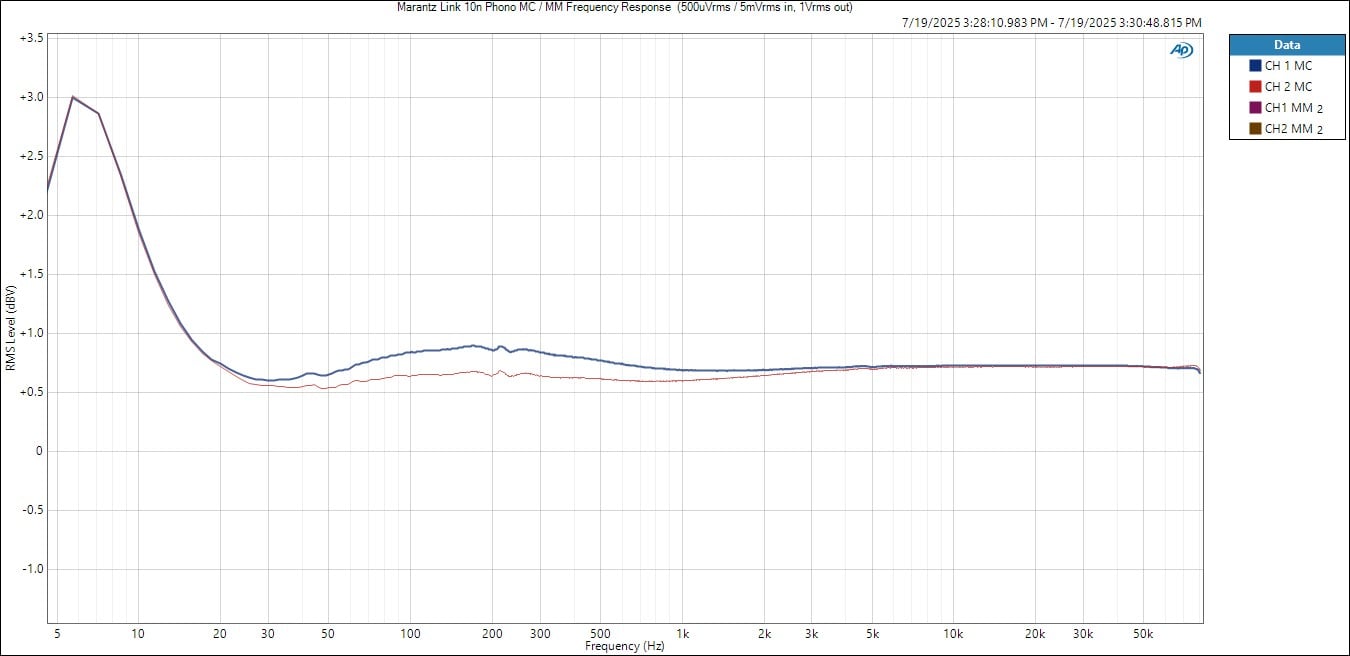Click the Frequency (Hz) axis label
The image size is (1350, 656).
click(x=624, y=646)
